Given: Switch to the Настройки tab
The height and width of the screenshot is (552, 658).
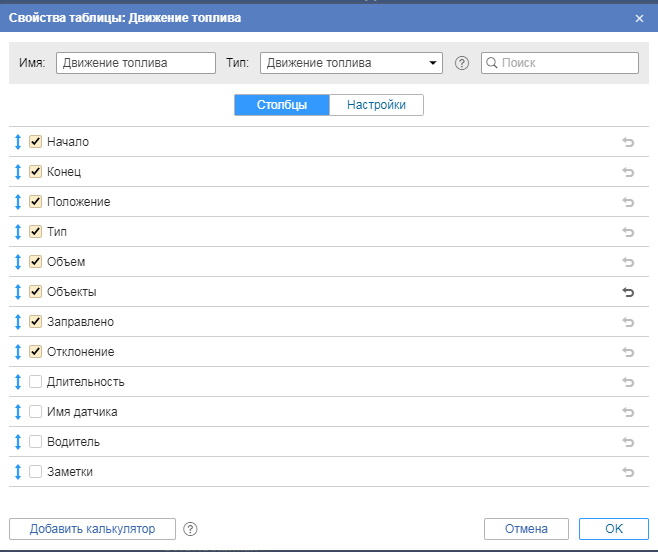Looking at the screenshot, I should [376, 105].
